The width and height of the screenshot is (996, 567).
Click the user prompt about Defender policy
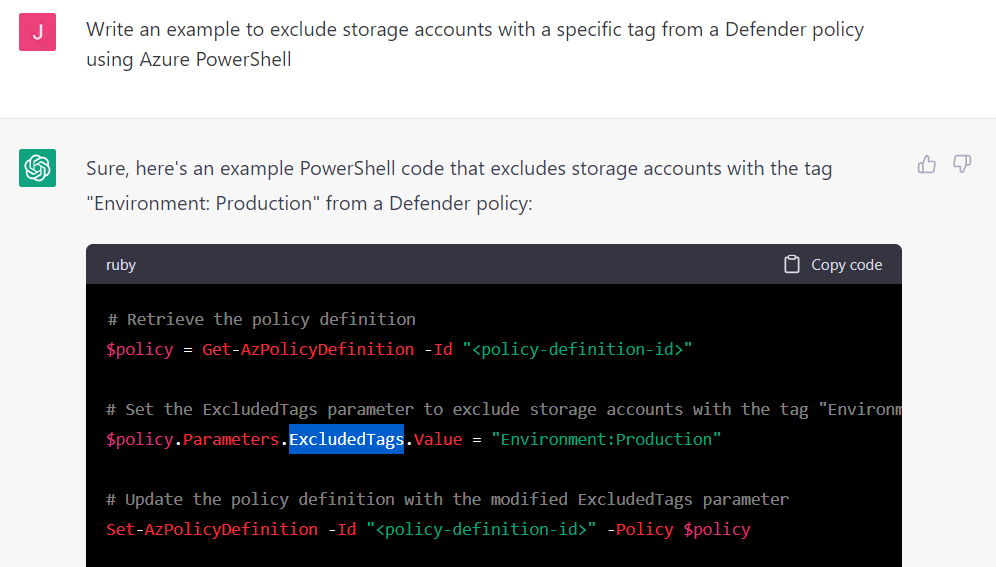pyautogui.click(x=474, y=44)
